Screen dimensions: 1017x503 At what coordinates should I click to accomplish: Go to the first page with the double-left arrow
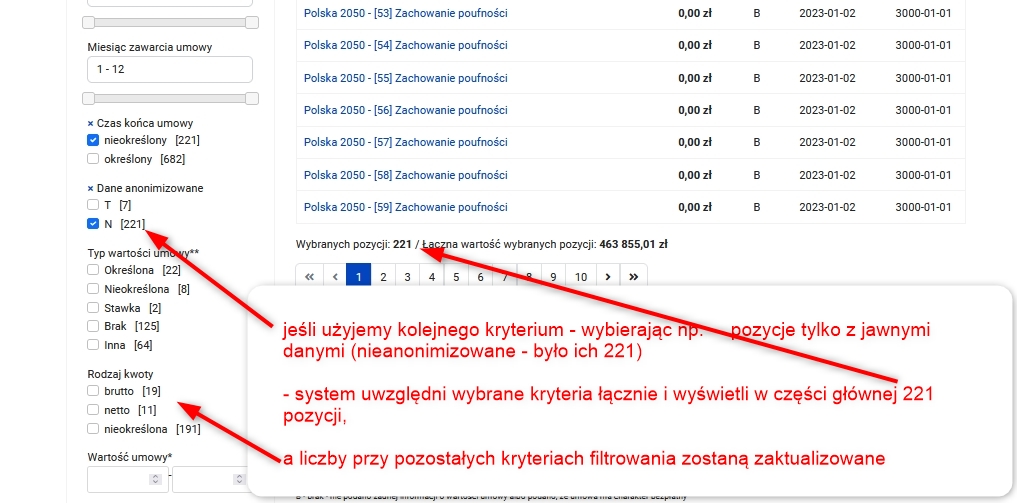pyautogui.click(x=309, y=276)
